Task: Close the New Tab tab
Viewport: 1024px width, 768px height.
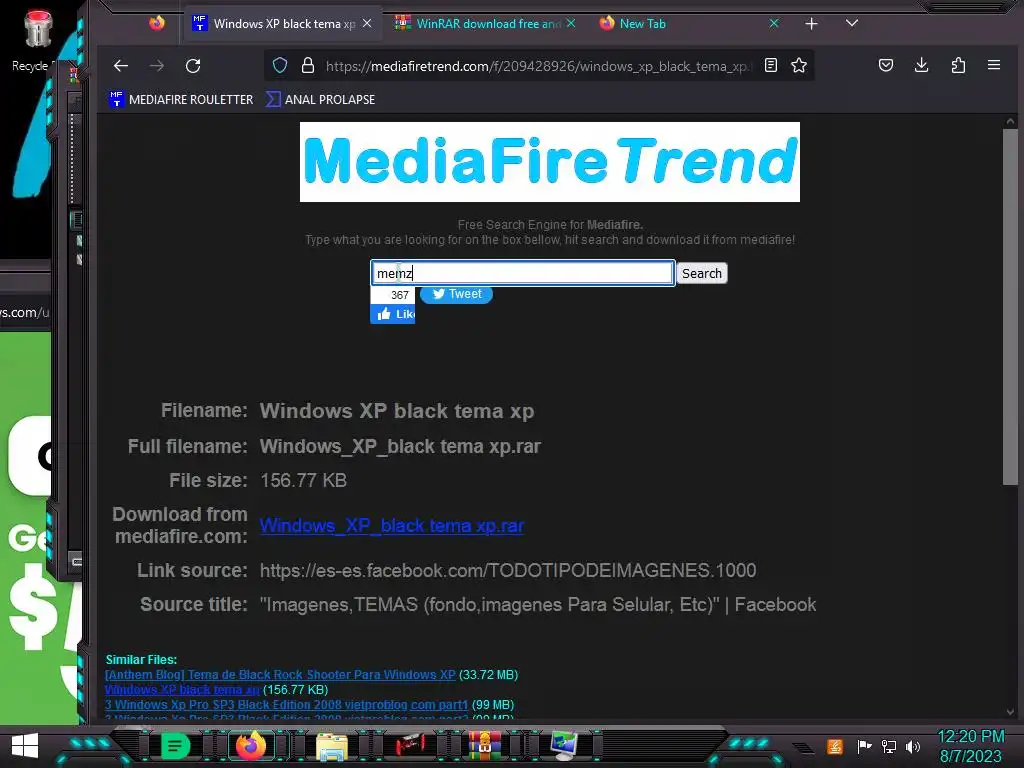Action: coord(774,23)
